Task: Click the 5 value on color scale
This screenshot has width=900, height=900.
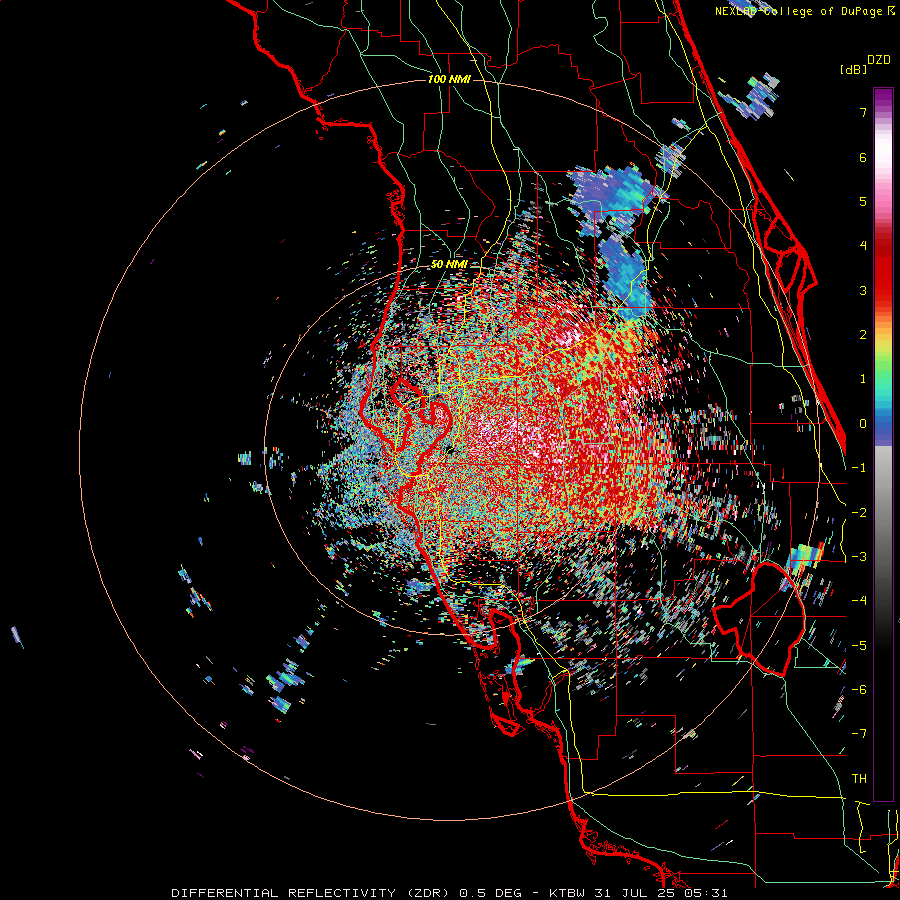Action: (x=863, y=201)
